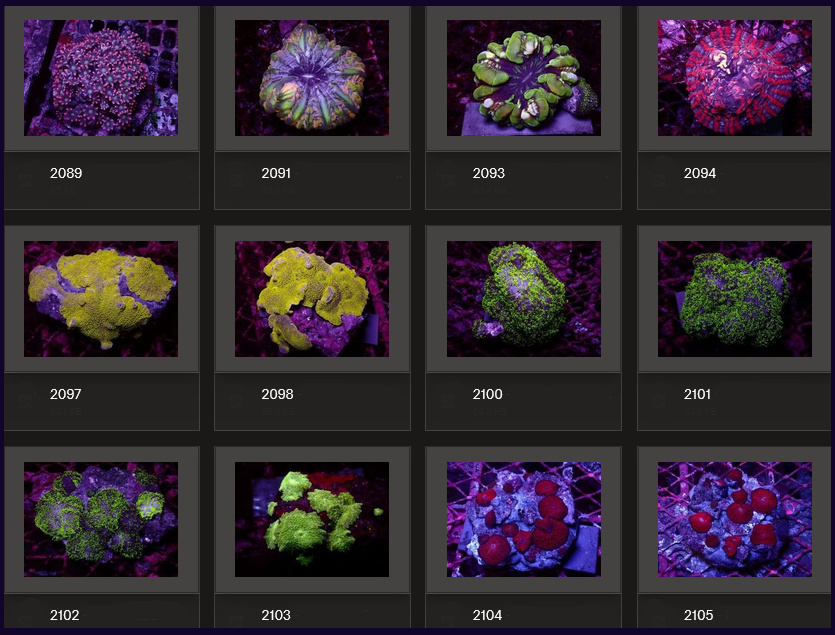Open red mushroom coral thumbnail 2105
Screen dimensions: 835x635
click(735, 519)
